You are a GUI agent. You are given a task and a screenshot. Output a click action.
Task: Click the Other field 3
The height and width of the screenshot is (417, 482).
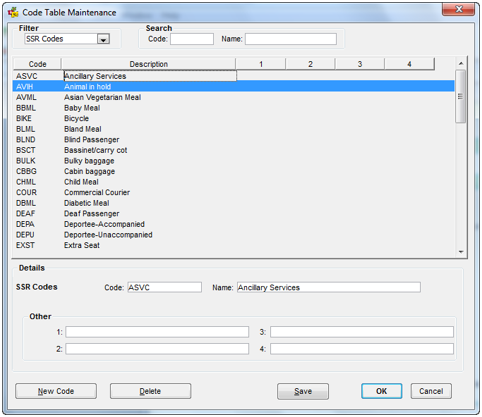[362, 332]
